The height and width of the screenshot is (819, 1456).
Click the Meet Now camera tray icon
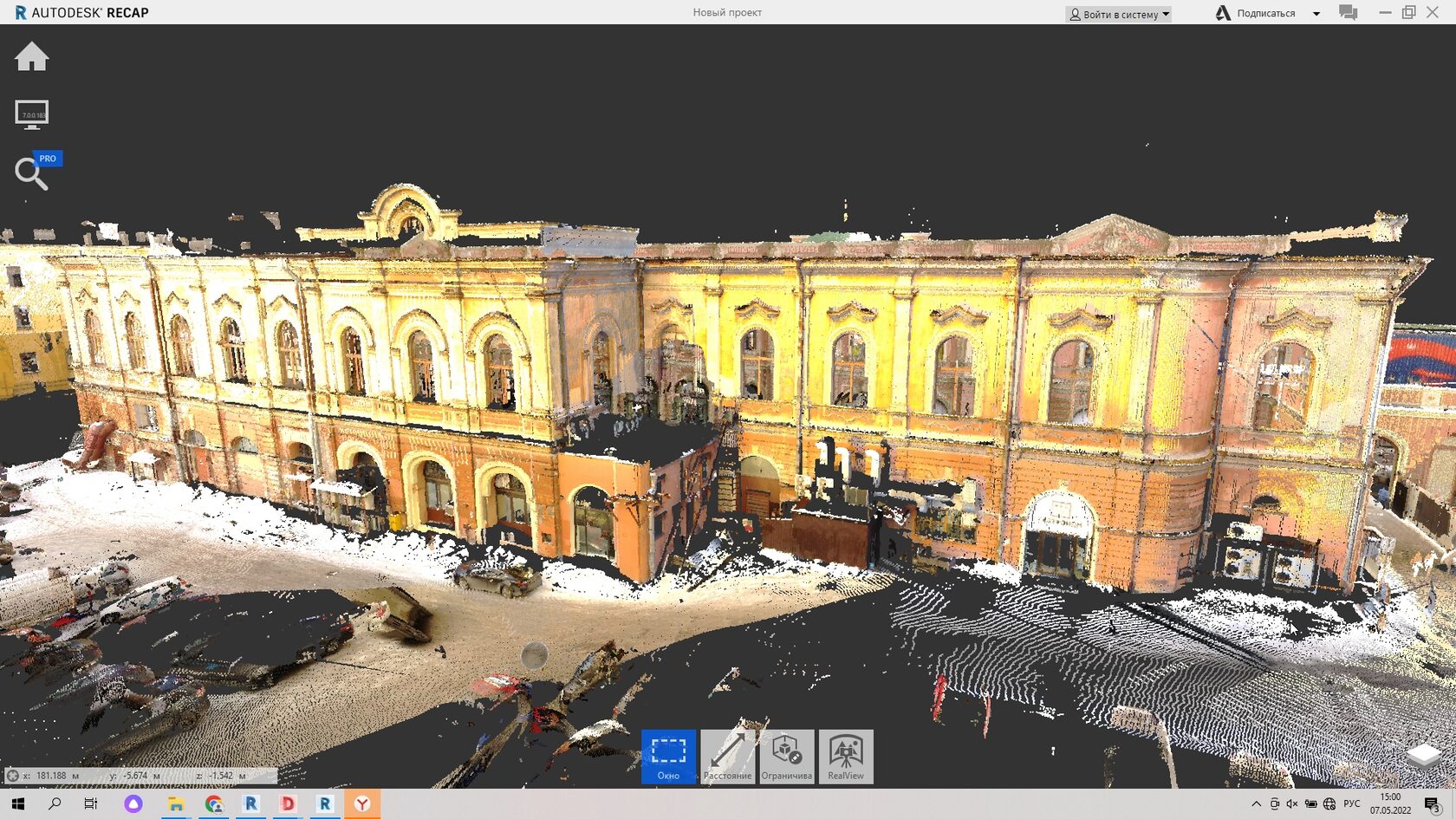[1274, 804]
